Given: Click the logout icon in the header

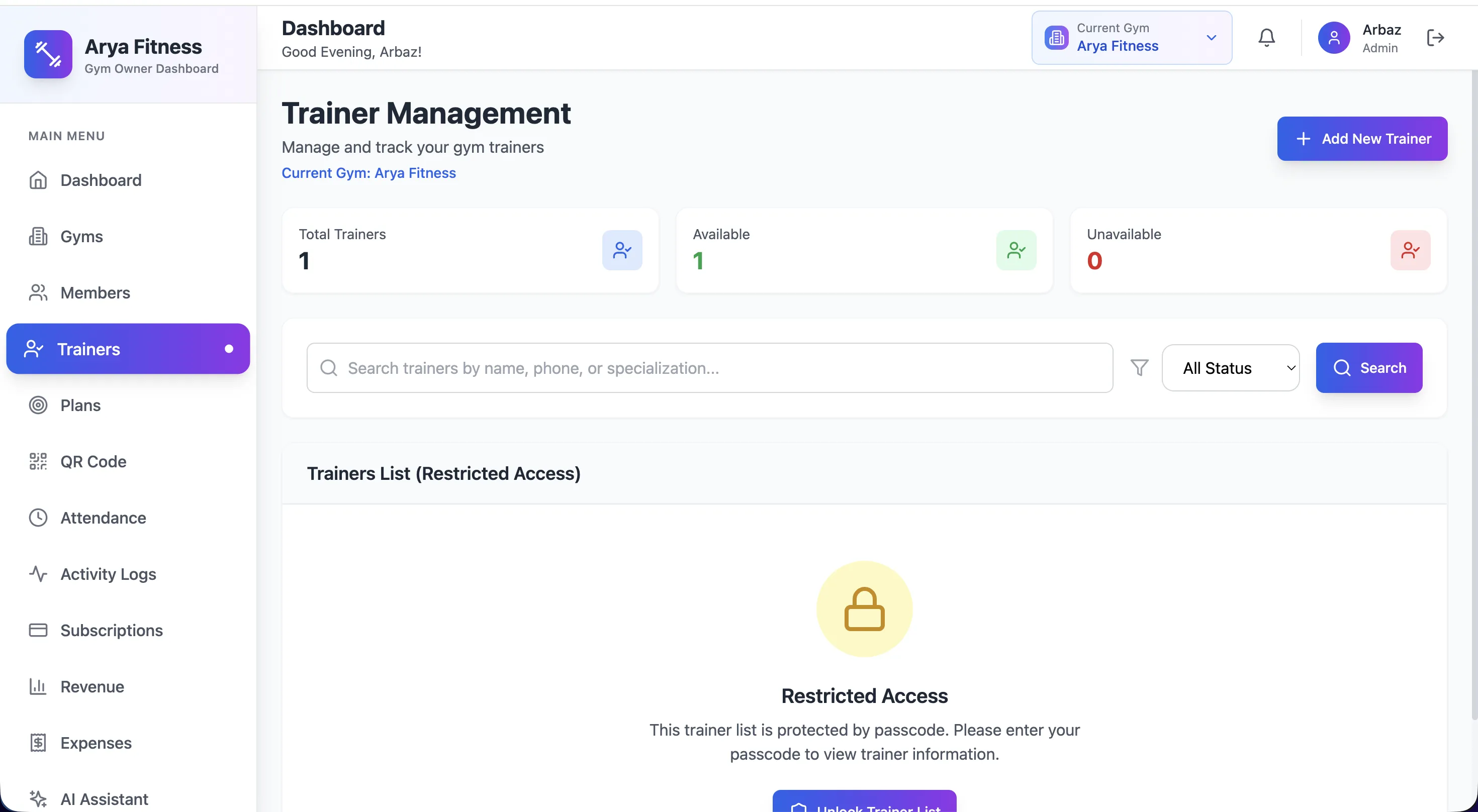Looking at the screenshot, I should 1436,37.
